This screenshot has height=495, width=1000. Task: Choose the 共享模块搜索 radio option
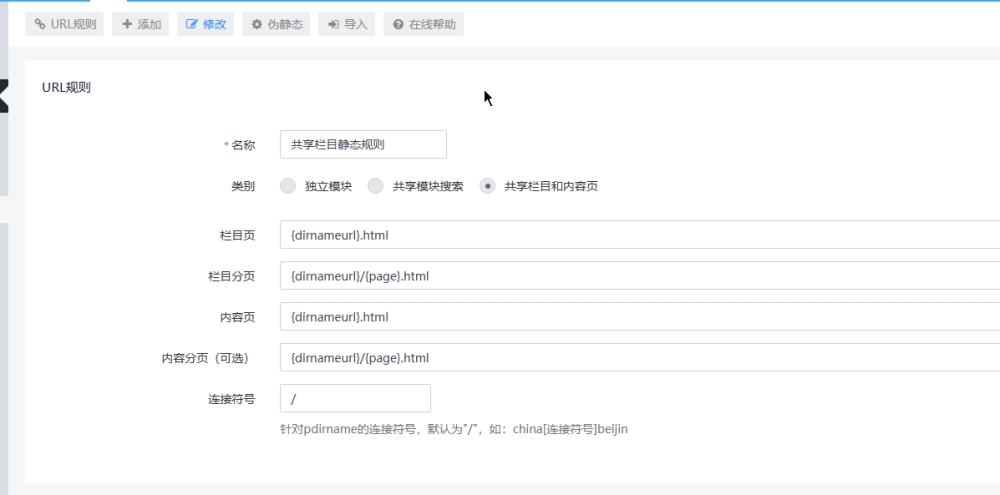click(376, 186)
